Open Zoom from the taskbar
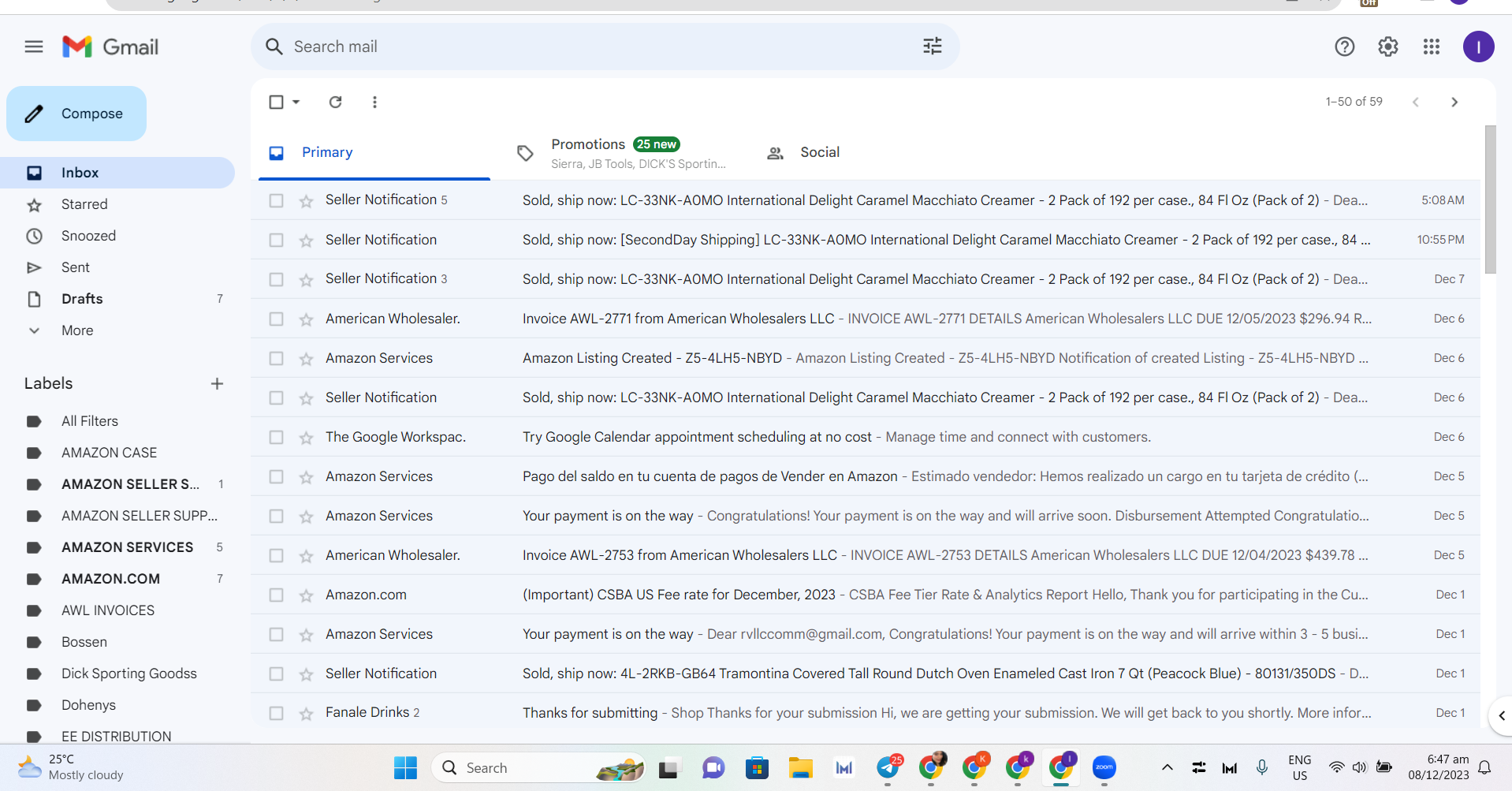1512x791 pixels. pos(1104,767)
